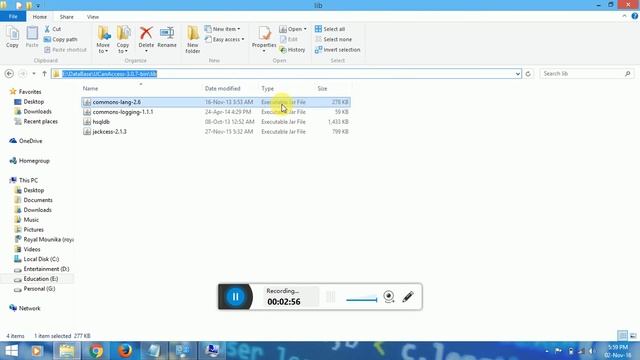
Task: Show file History
Action: point(292,50)
